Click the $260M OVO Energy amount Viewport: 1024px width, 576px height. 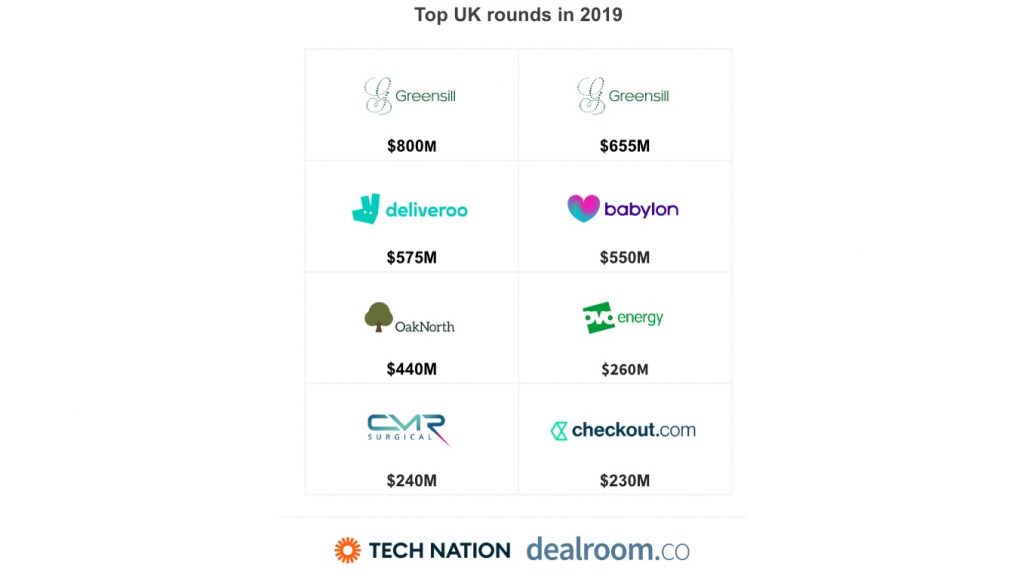point(625,369)
